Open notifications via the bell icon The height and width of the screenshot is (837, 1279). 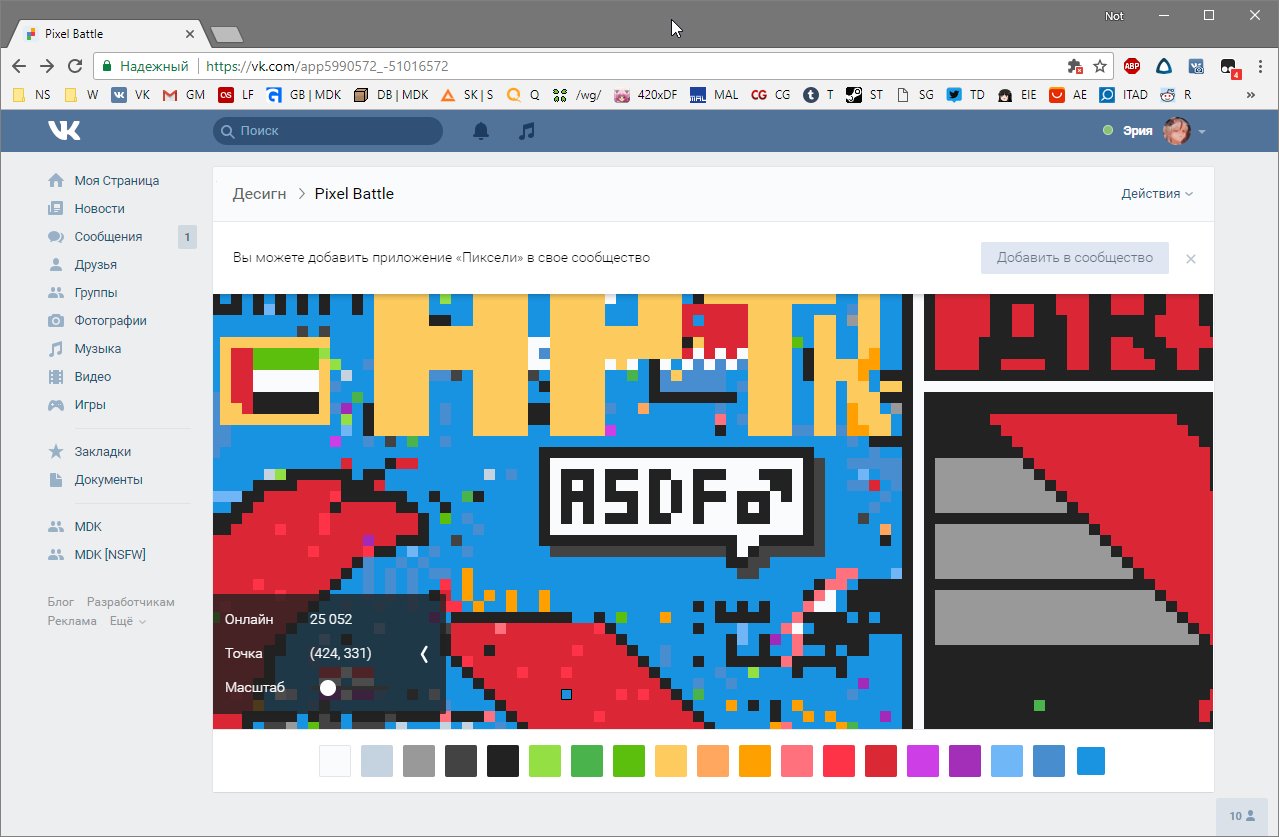tap(480, 130)
